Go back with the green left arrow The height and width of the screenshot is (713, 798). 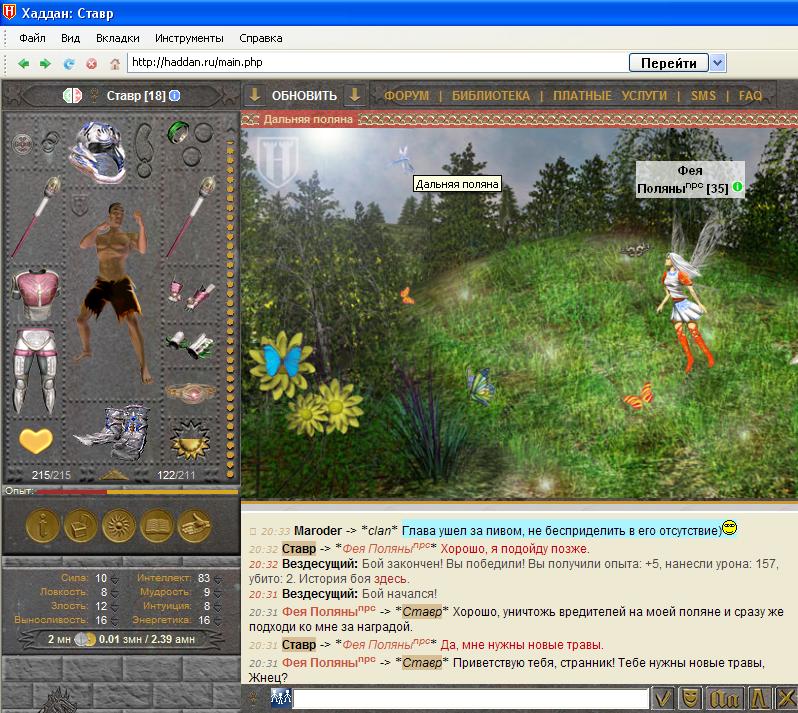23,64
